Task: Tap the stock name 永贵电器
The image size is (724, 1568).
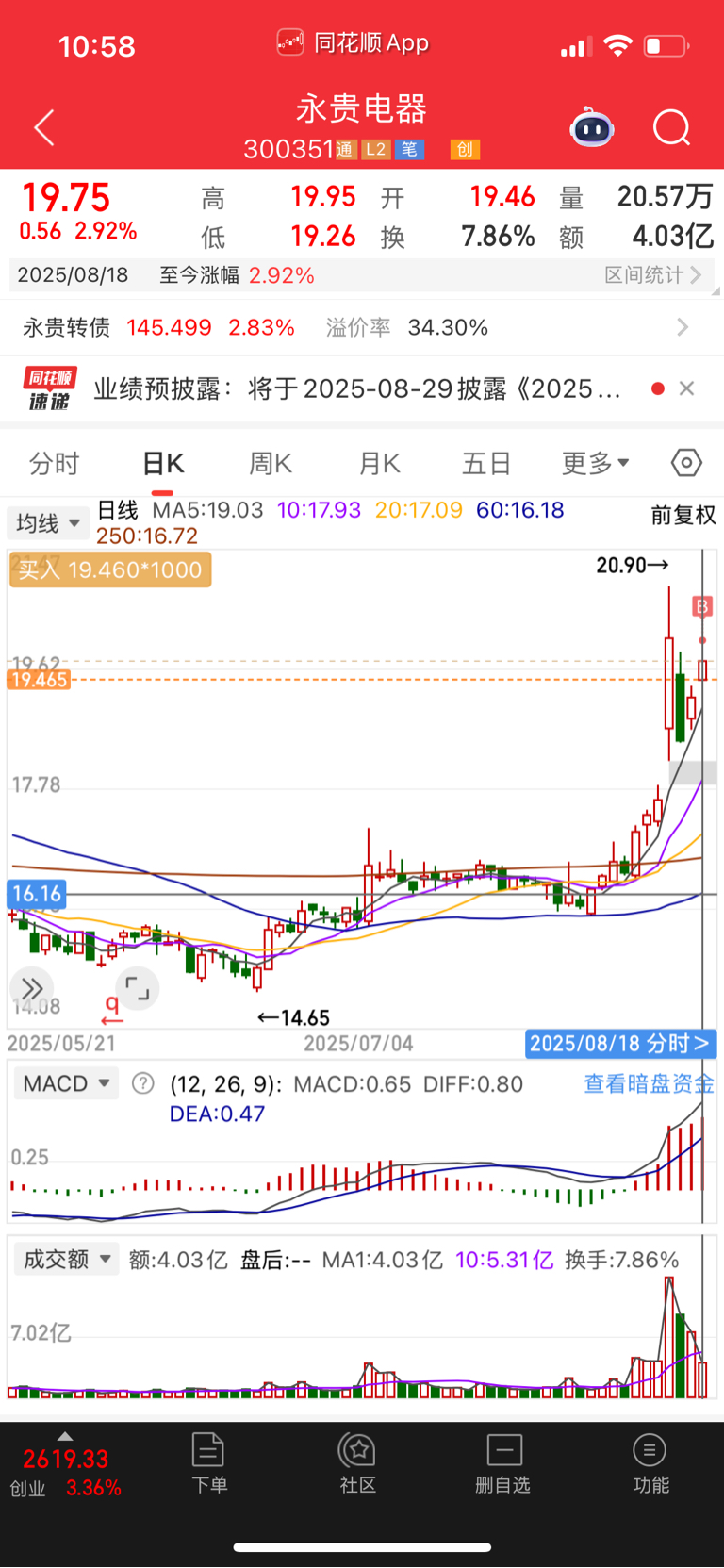Action: [x=362, y=108]
